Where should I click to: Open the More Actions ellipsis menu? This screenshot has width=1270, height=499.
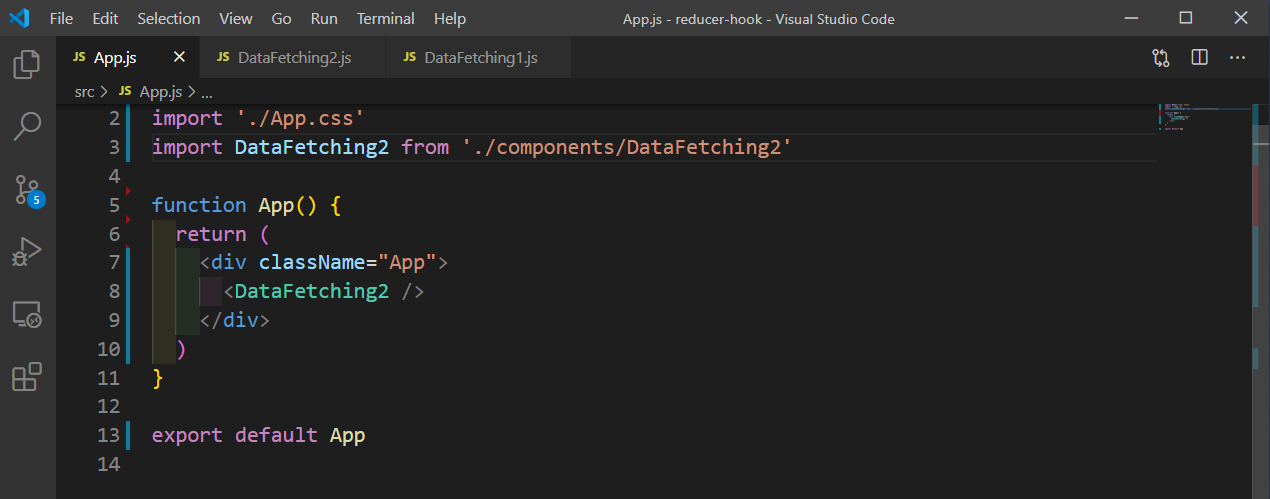tap(1238, 58)
